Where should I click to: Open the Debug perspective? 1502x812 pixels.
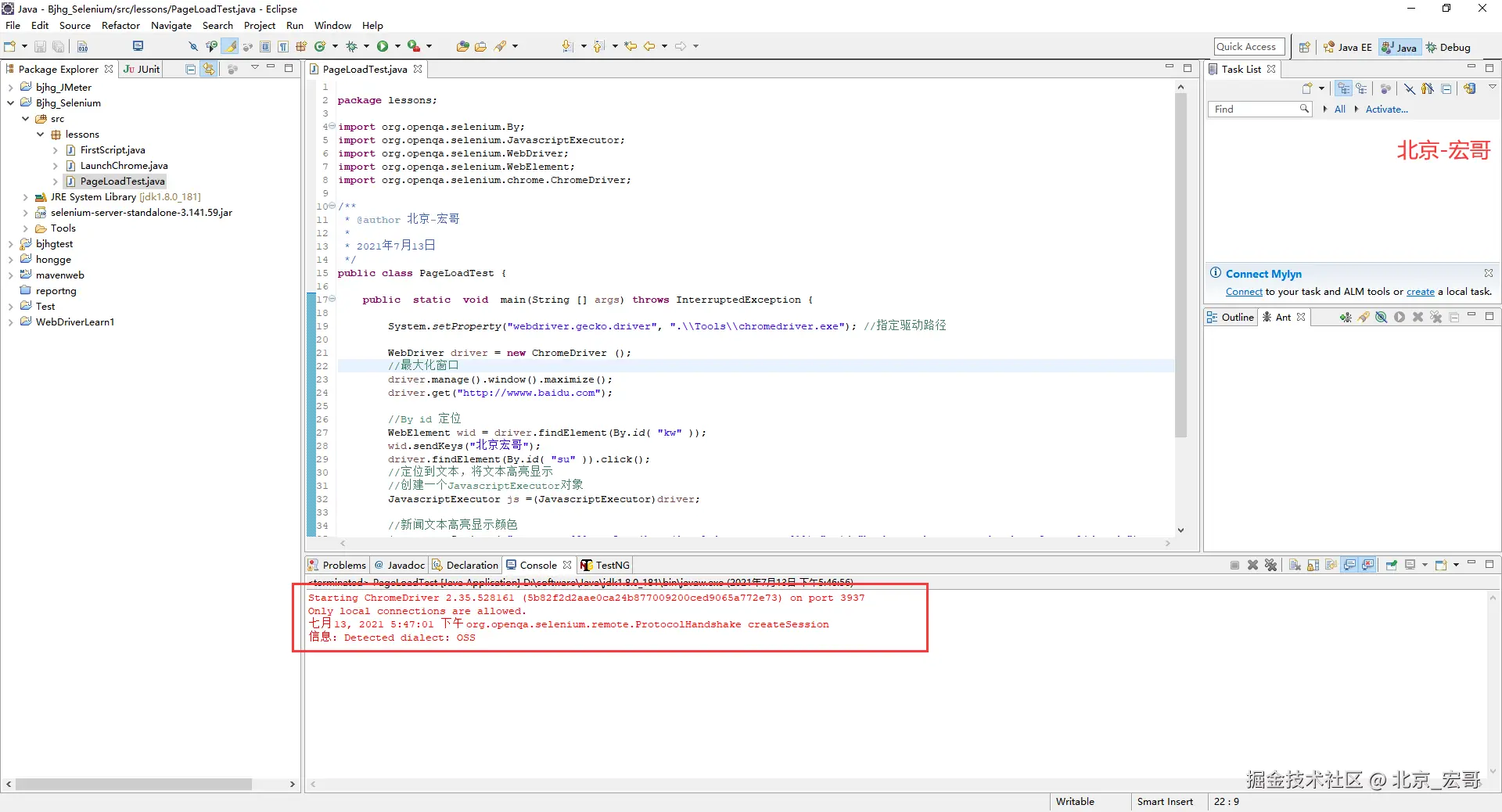click(1448, 48)
